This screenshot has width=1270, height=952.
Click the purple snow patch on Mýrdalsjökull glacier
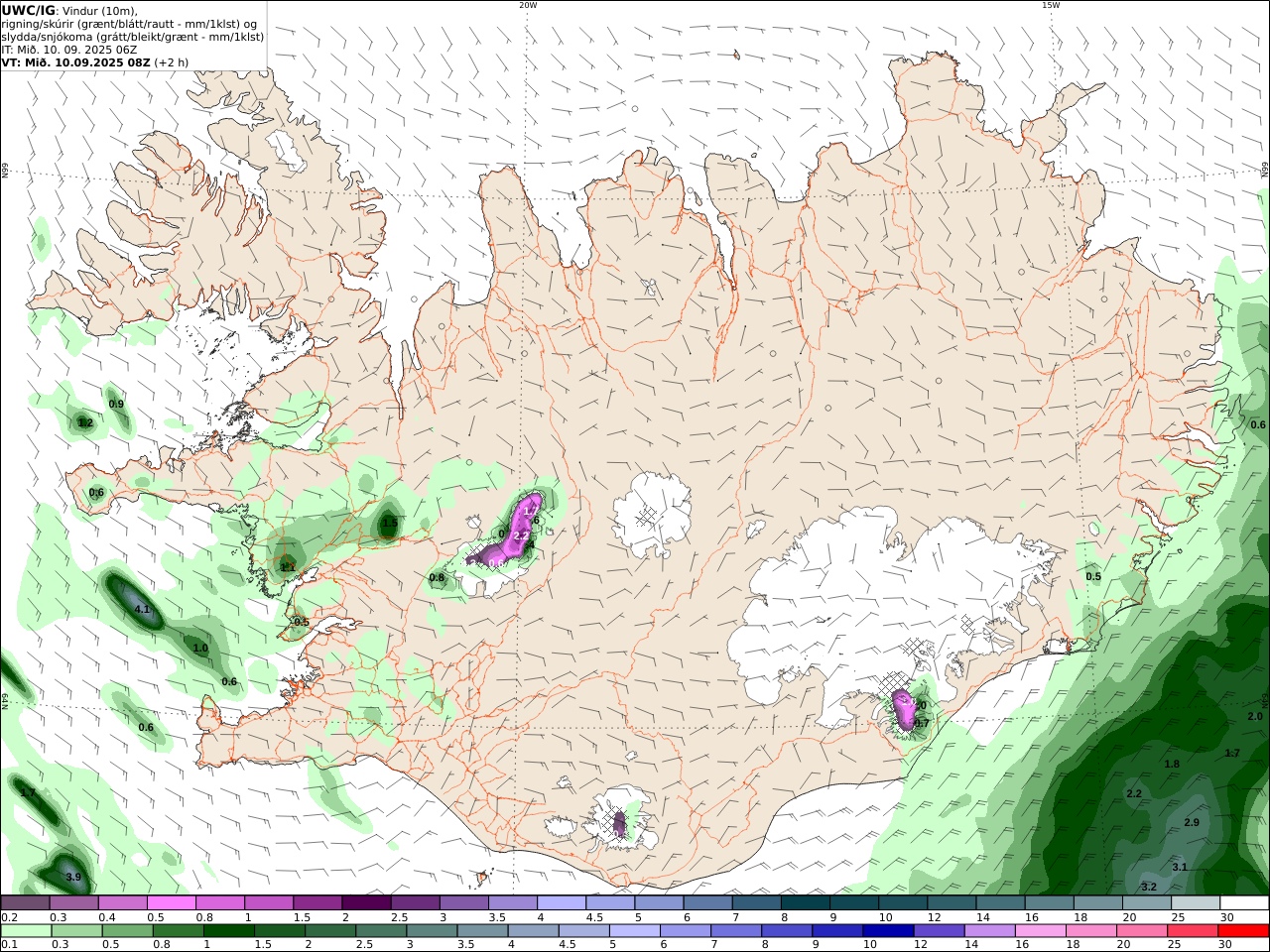(620, 823)
